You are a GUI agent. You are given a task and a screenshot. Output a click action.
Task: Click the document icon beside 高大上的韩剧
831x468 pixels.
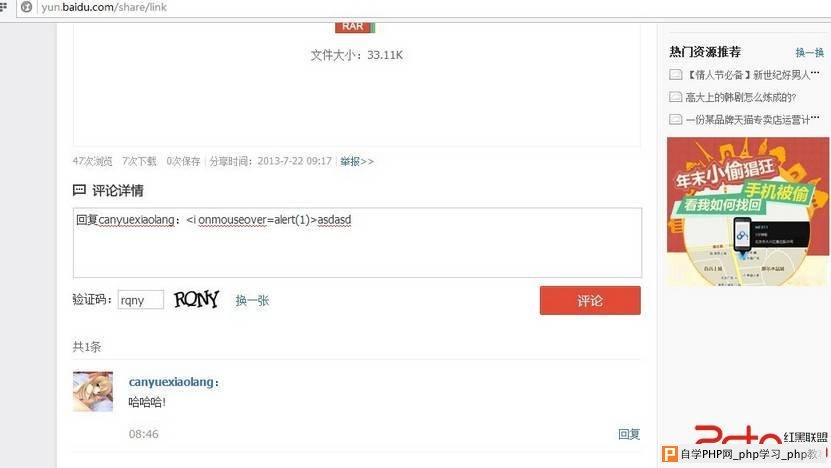coord(675,97)
